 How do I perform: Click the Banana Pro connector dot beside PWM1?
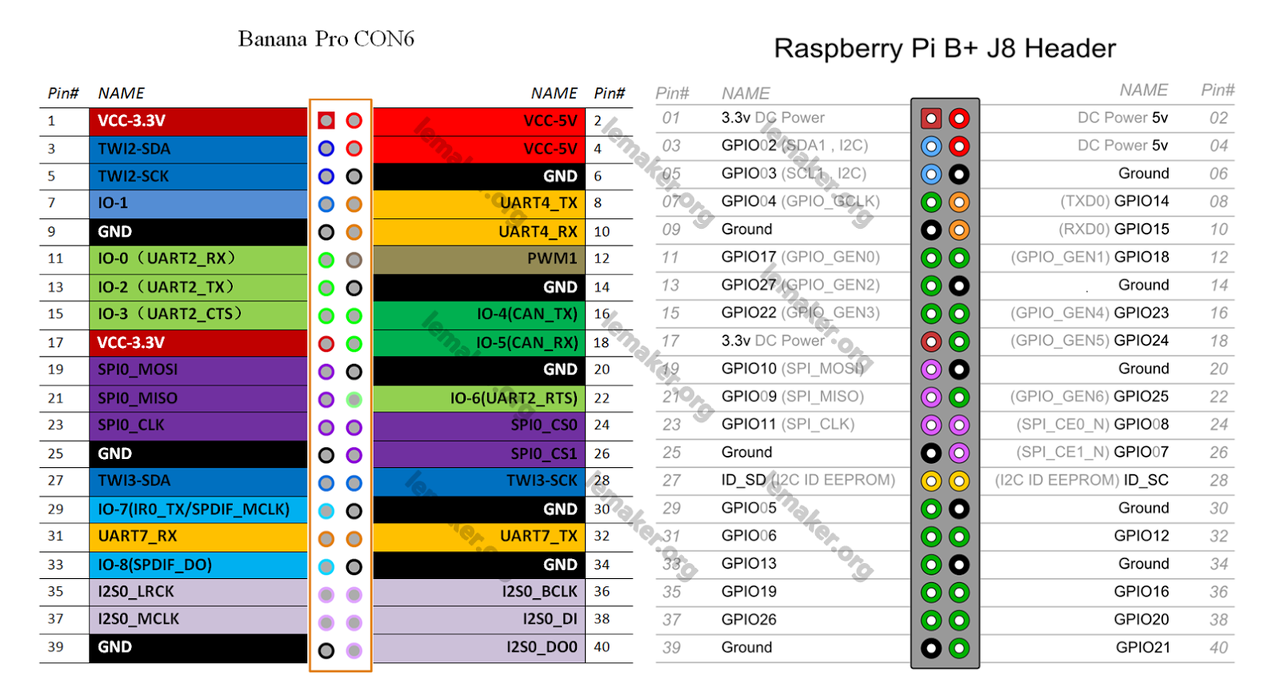tap(354, 260)
